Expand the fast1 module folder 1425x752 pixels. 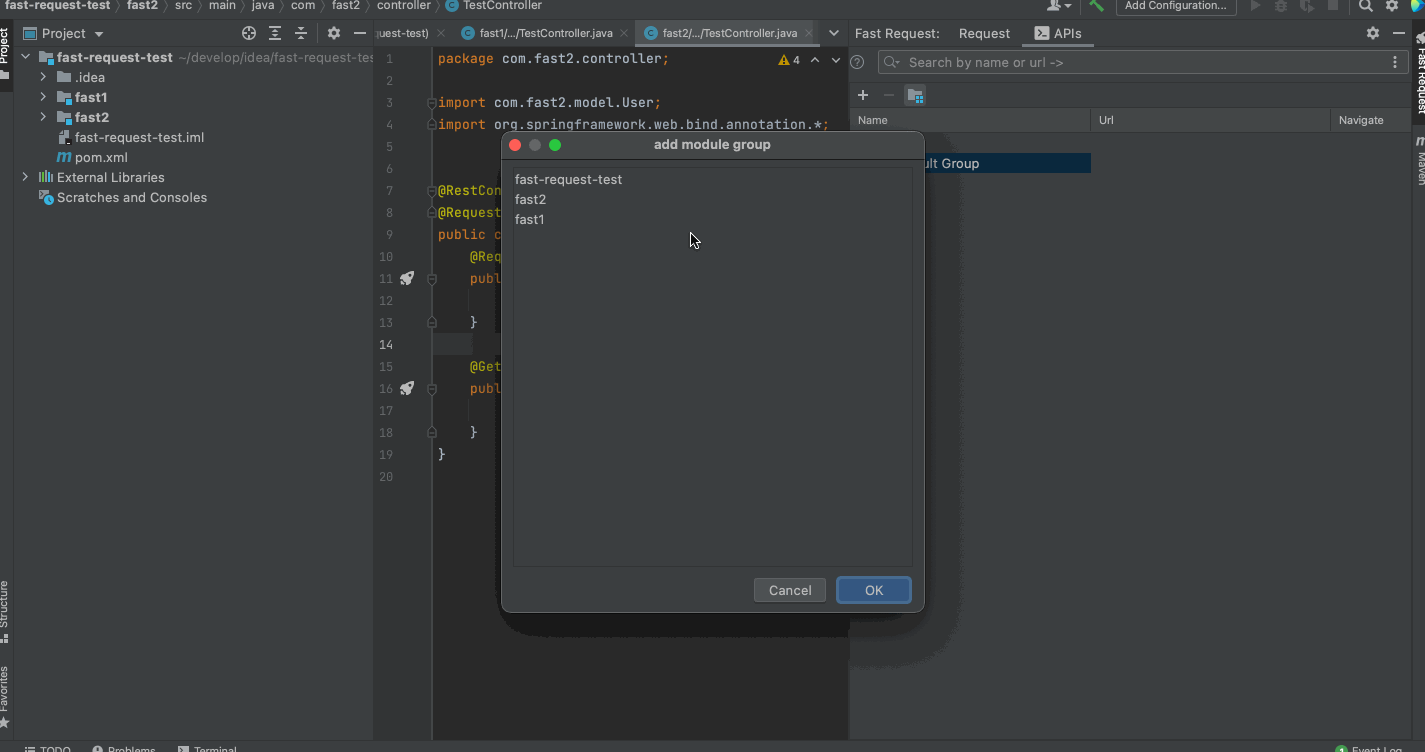tap(43, 97)
